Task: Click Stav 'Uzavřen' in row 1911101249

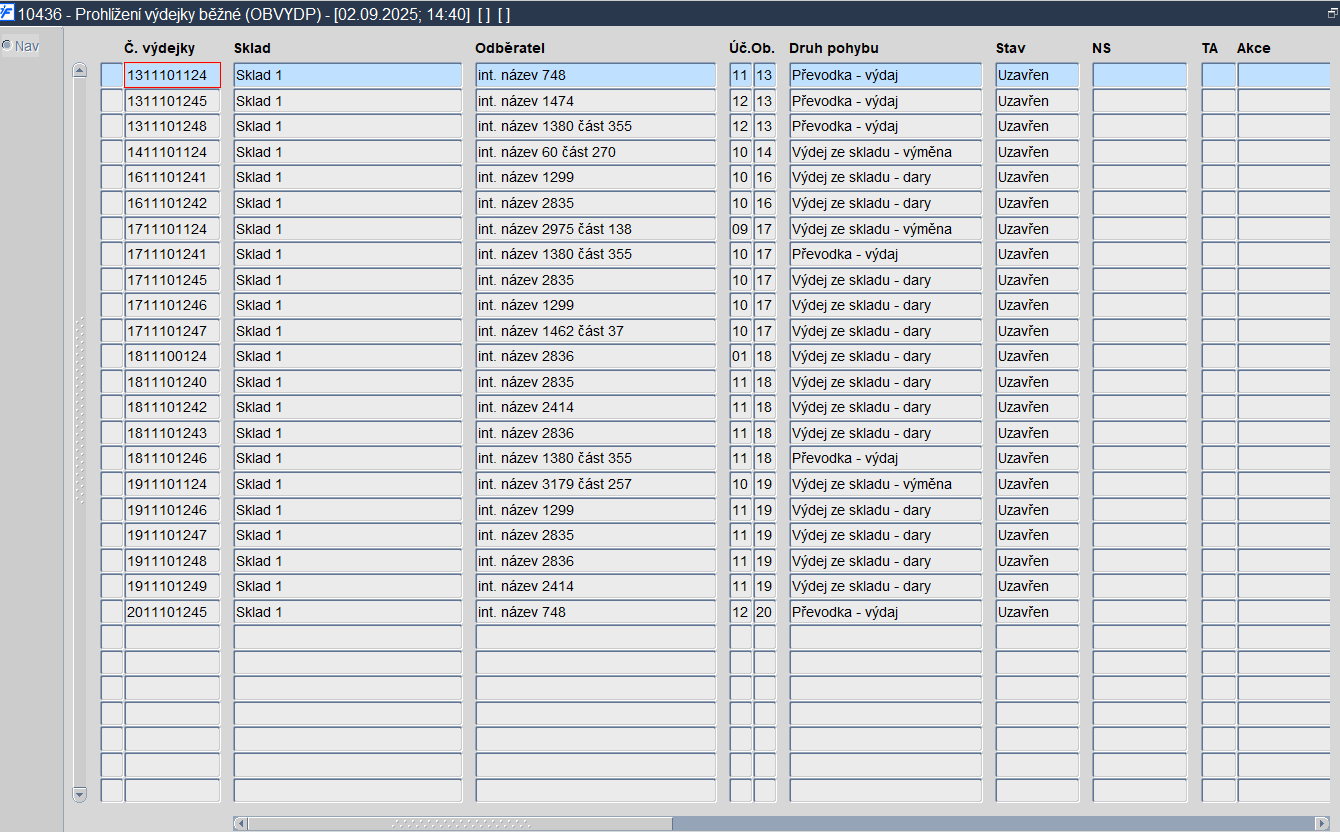Action: [x=1037, y=586]
